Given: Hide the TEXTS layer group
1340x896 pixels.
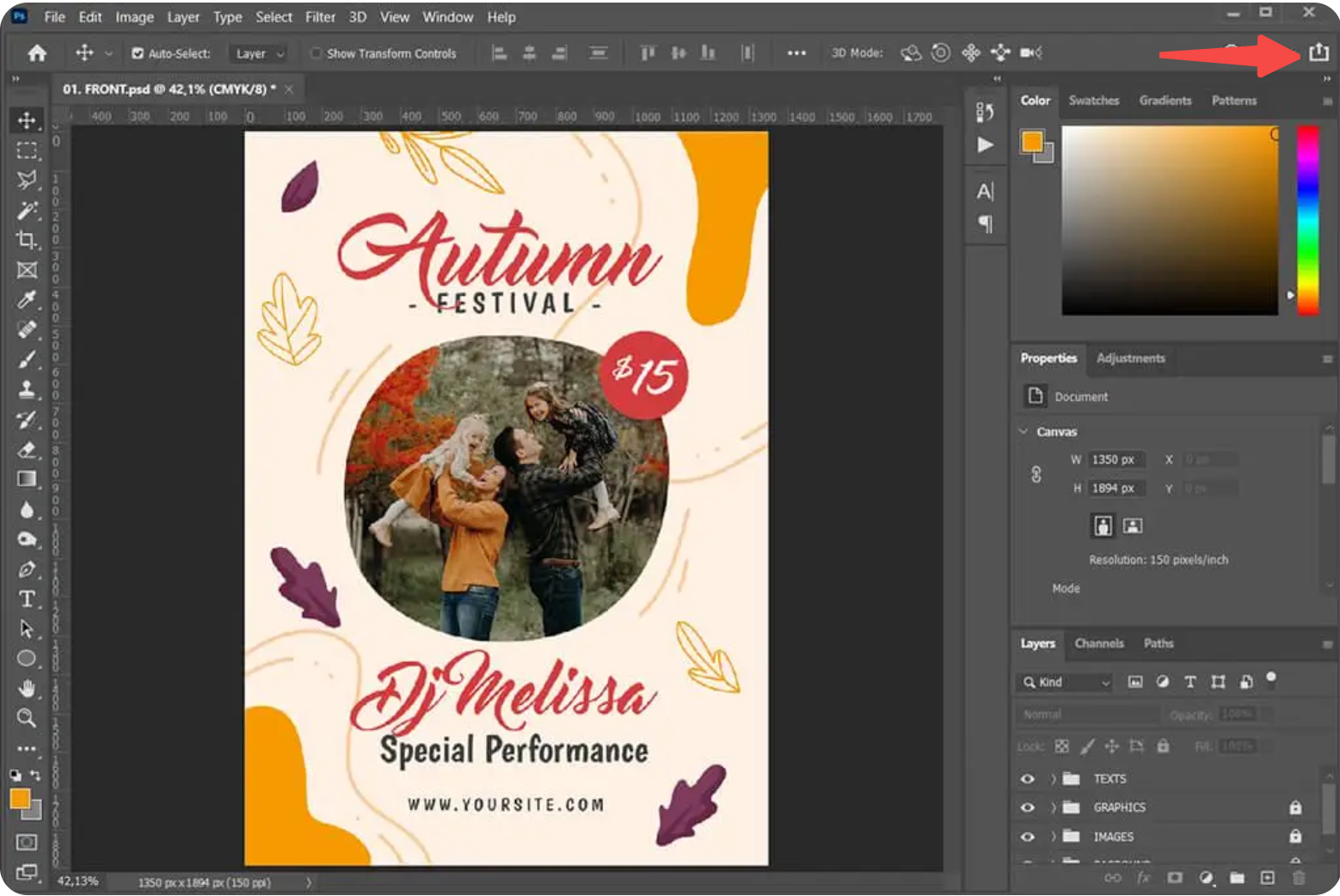Looking at the screenshot, I should point(1027,778).
